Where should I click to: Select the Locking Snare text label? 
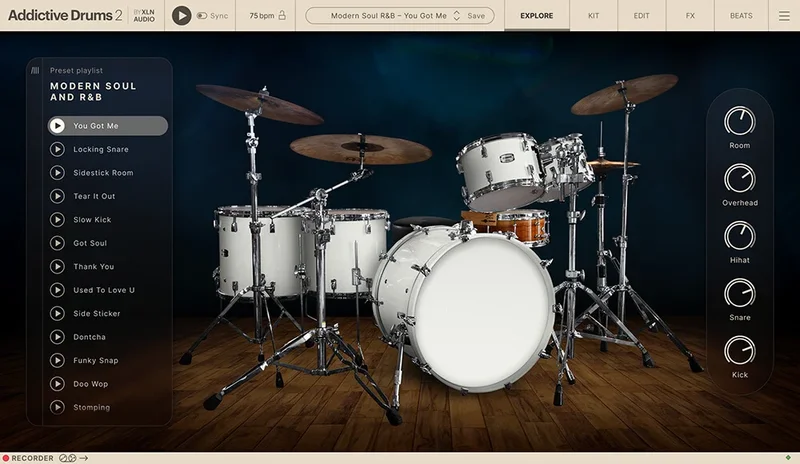pyautogui.click(x=101, y=149)
